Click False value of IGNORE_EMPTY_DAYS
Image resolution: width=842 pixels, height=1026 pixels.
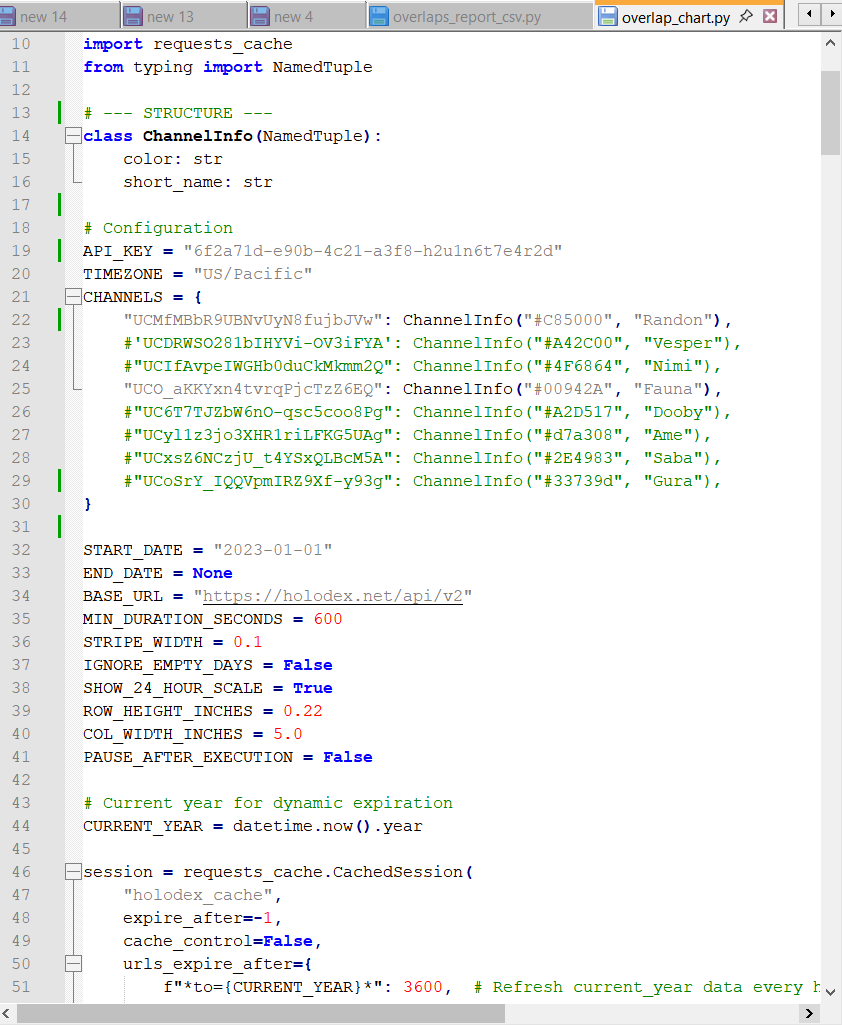[x=307, y=665]
